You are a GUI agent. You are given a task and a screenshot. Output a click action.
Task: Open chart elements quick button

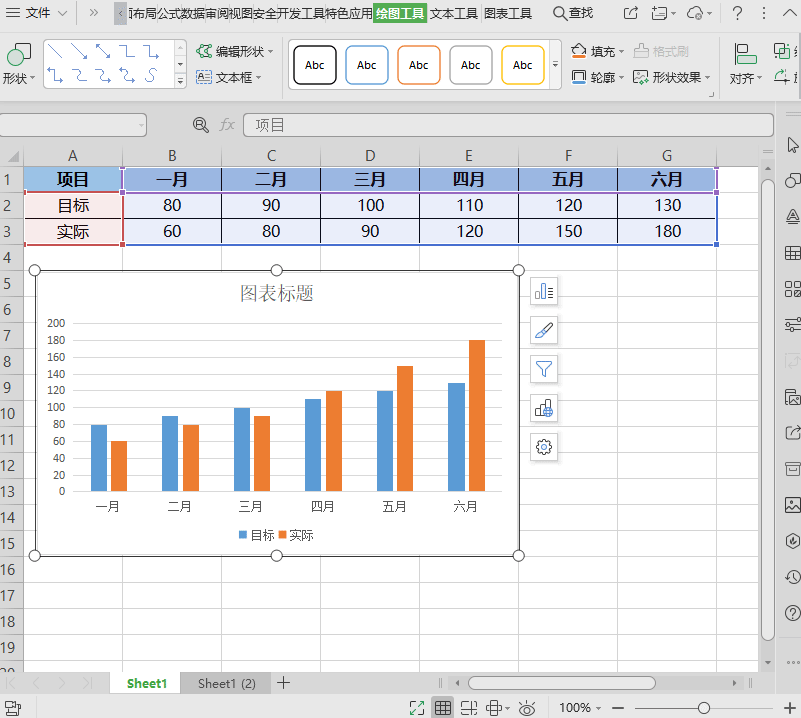click(544, 291)
